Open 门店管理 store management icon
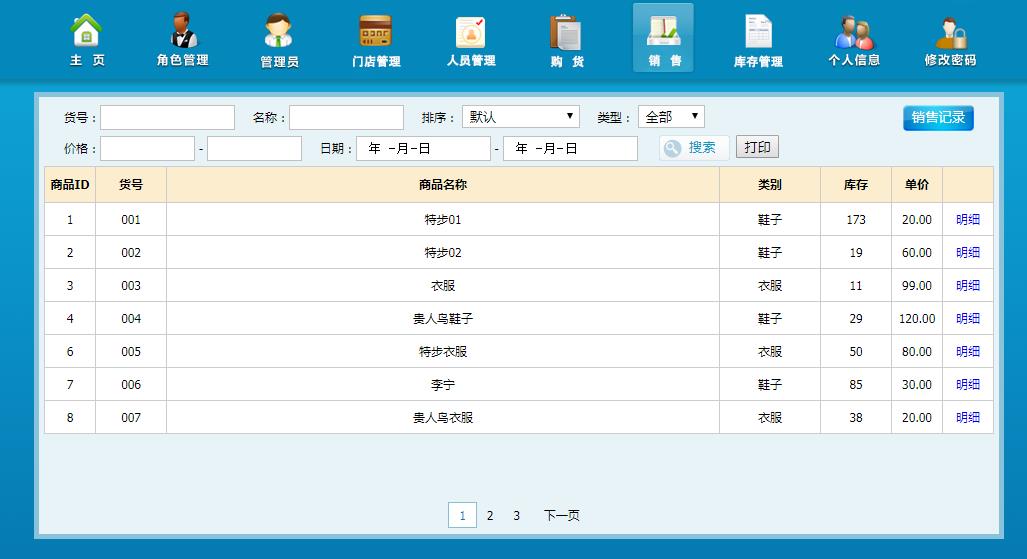The height and width of the screenshot is (559, 1027). pyautogui.click(x=376, y=39)
